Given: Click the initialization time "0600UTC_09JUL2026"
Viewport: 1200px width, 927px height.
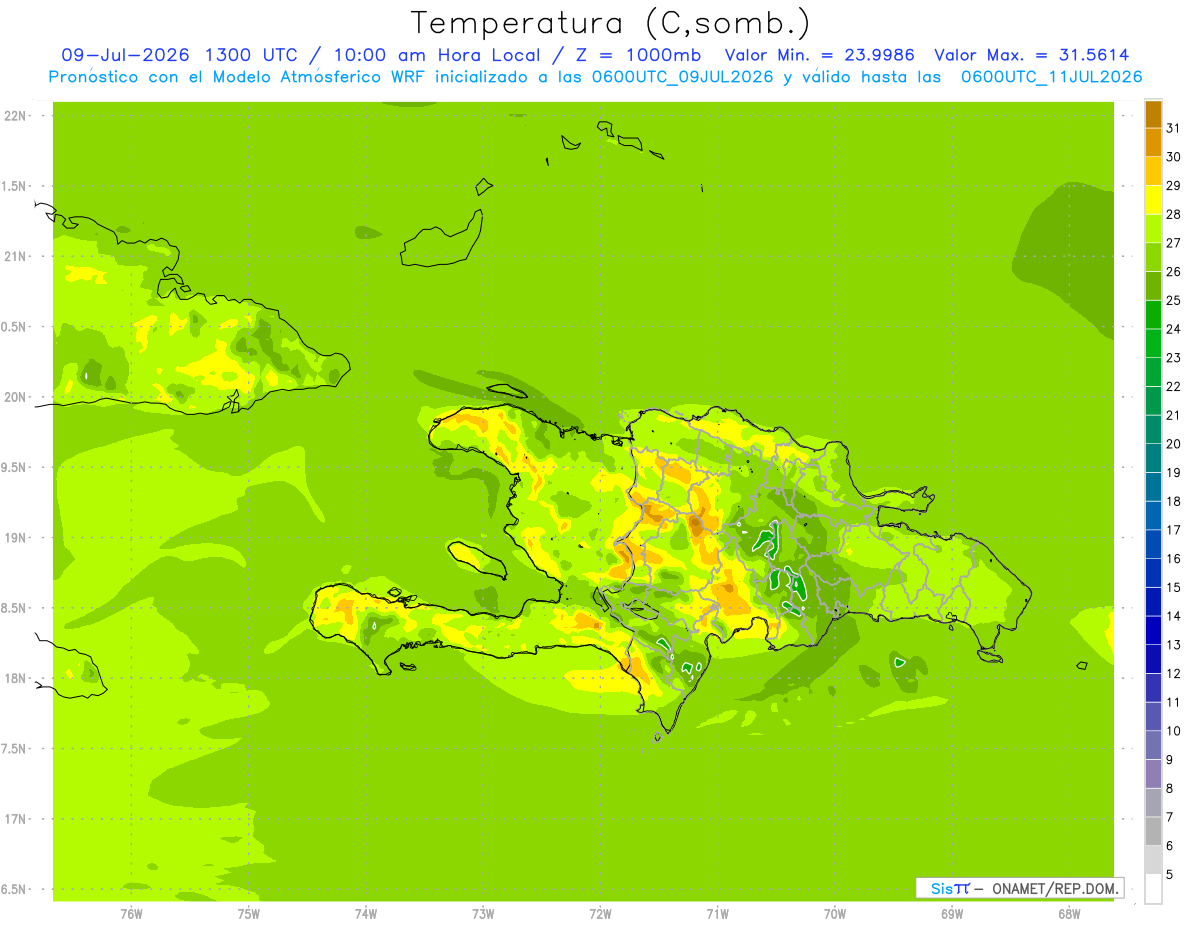Looking at the screenshot, I should (x=682, y=77).
